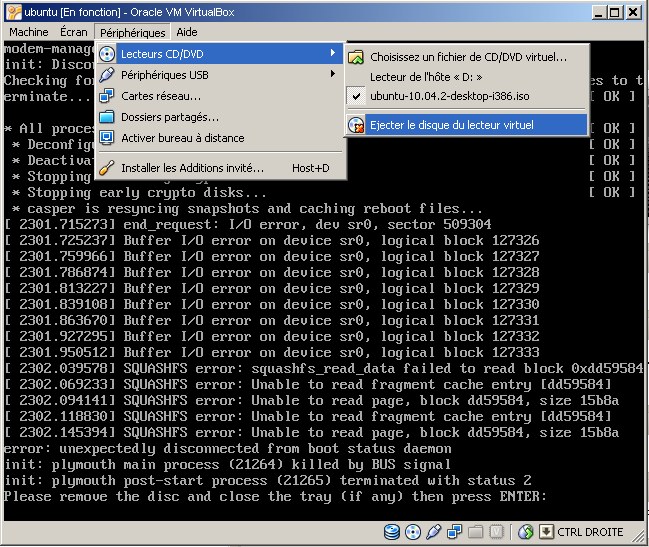The width and height of the screenshot is (649, 547).
Task: Choose a virtual CD/DVD file
Action: 467,57
